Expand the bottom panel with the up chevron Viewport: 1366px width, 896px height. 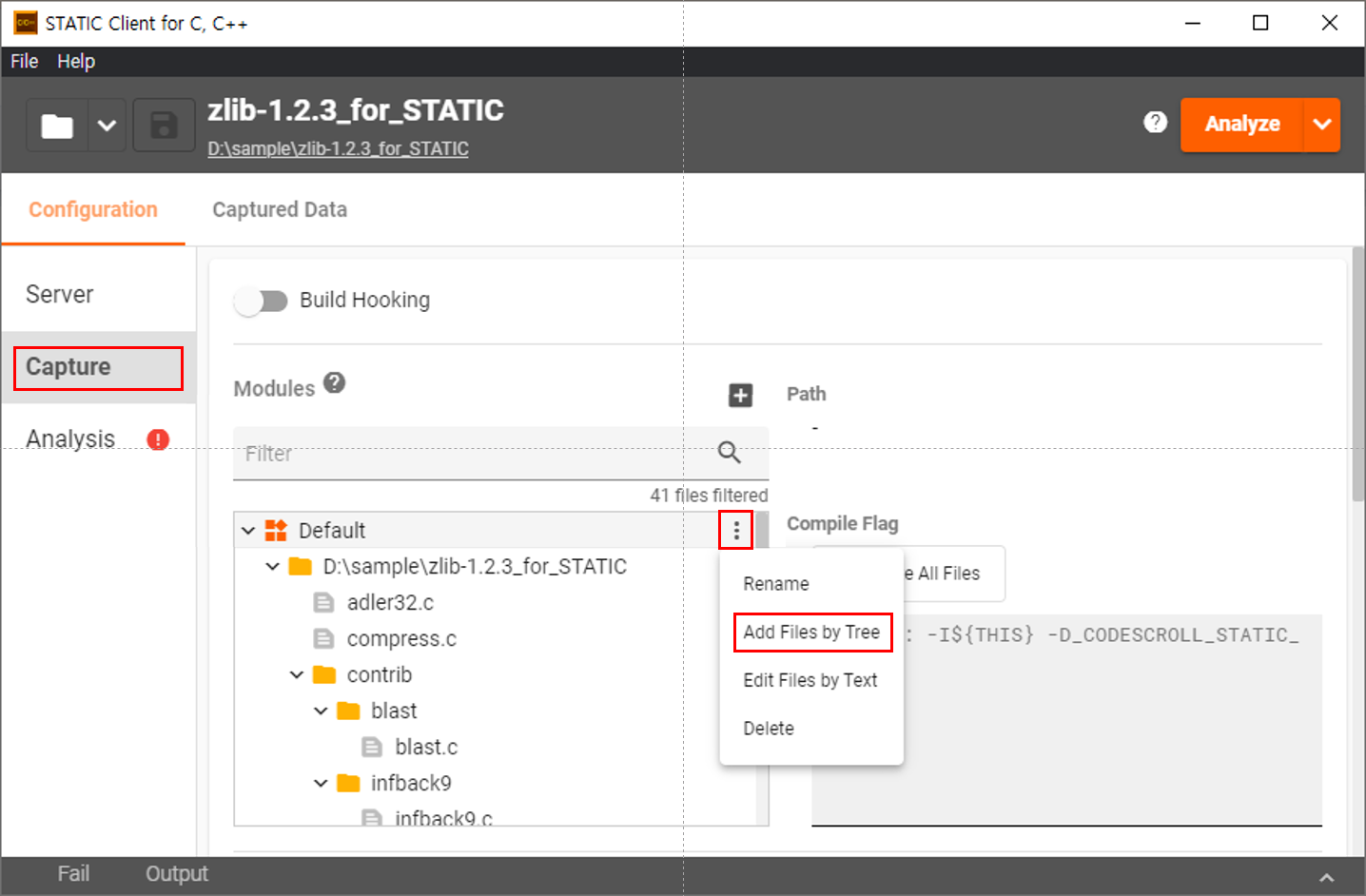pos(1326,877)
